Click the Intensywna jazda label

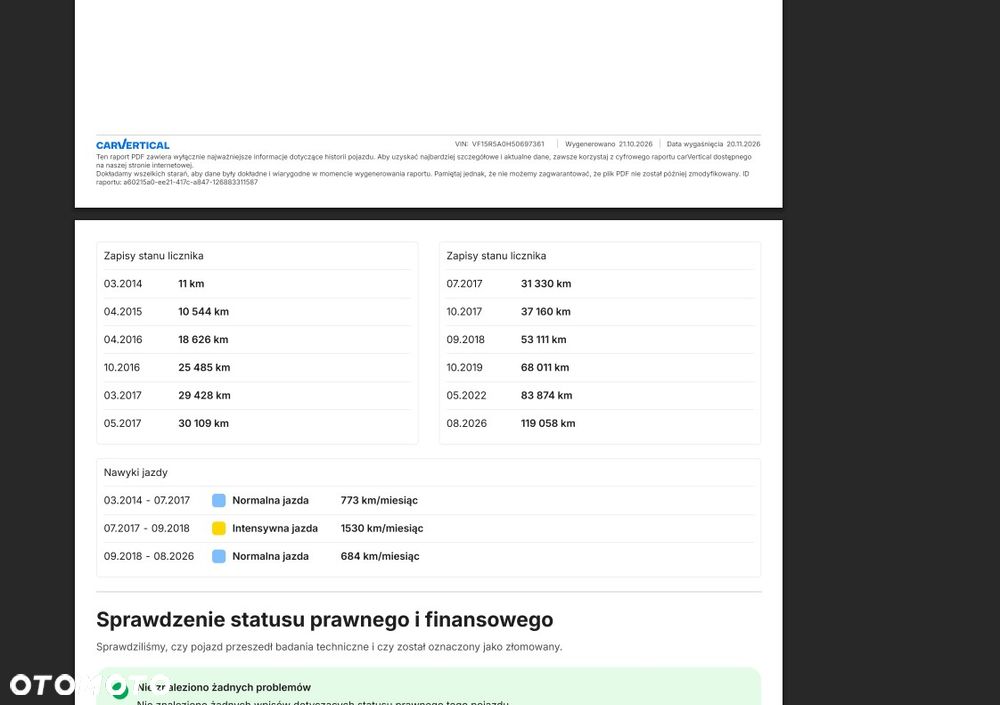click(275, 529)
